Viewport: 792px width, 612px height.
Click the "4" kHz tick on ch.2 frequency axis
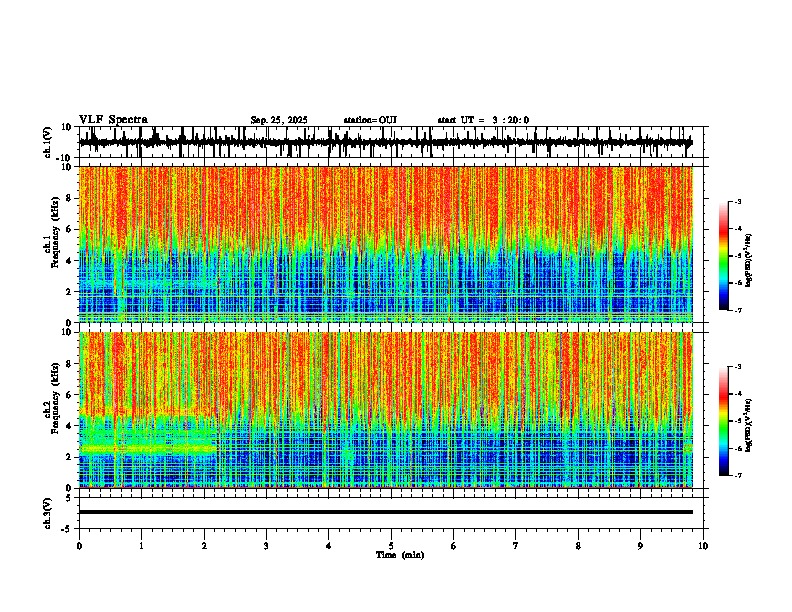(x=70, y=426)
